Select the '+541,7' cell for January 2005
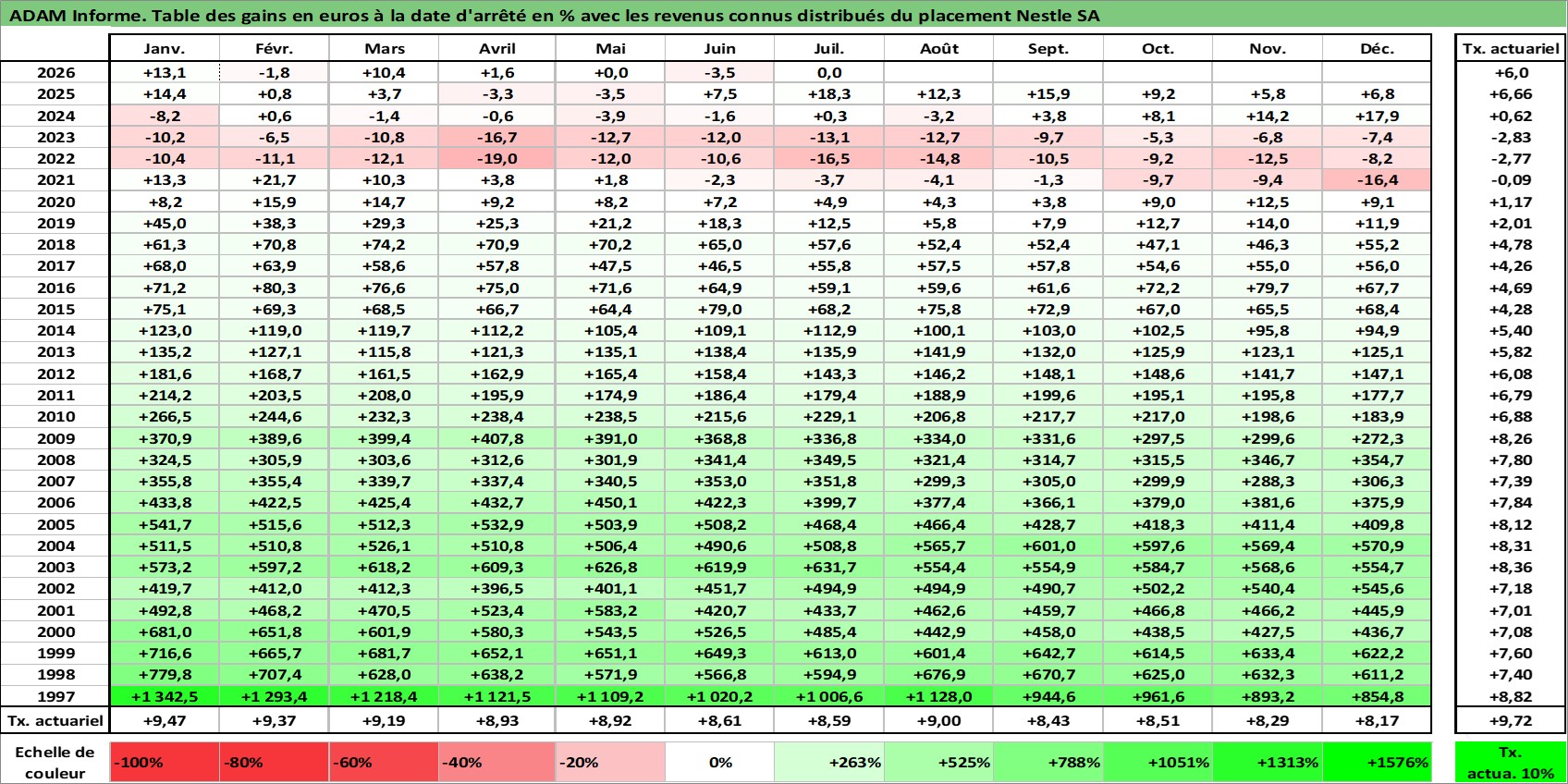 pos(165,524)
